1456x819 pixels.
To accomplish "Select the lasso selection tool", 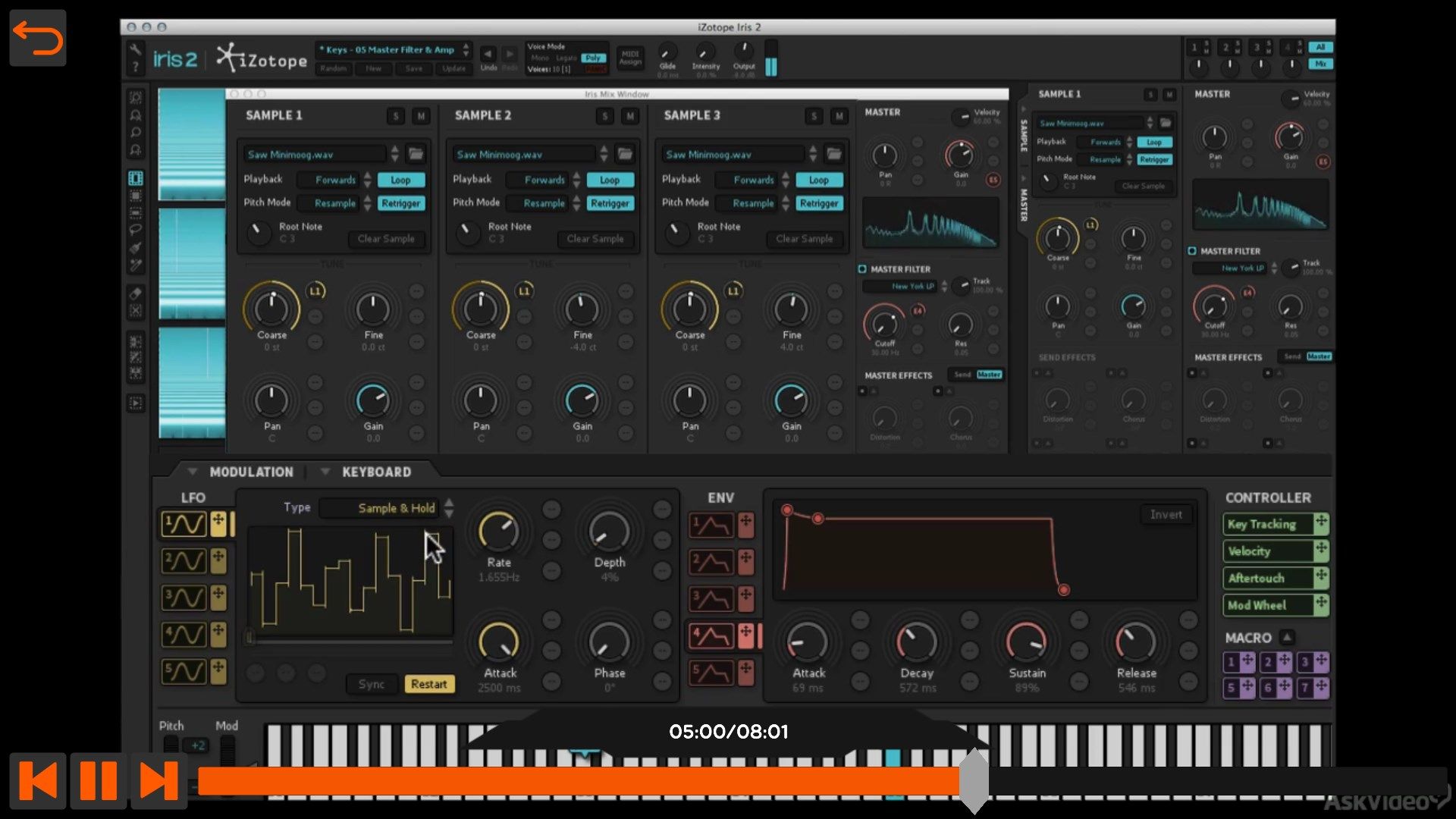I will (x=136, y=230).
